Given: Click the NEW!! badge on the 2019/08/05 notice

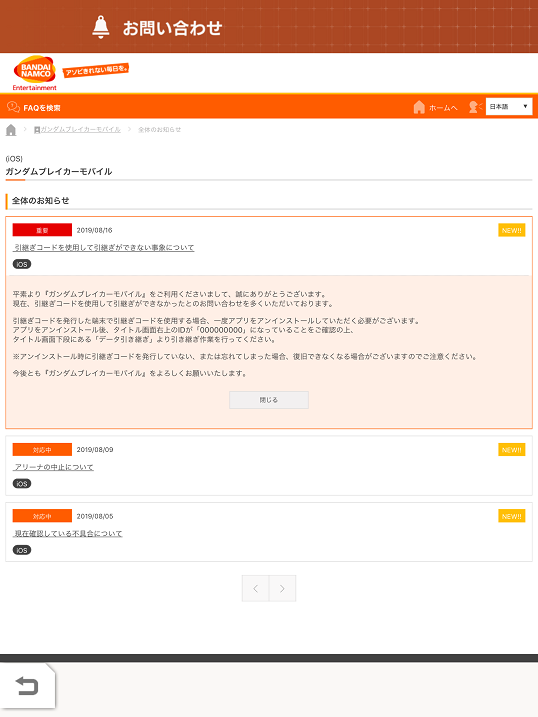Looking at the screenshot, I should click(511, 516).
